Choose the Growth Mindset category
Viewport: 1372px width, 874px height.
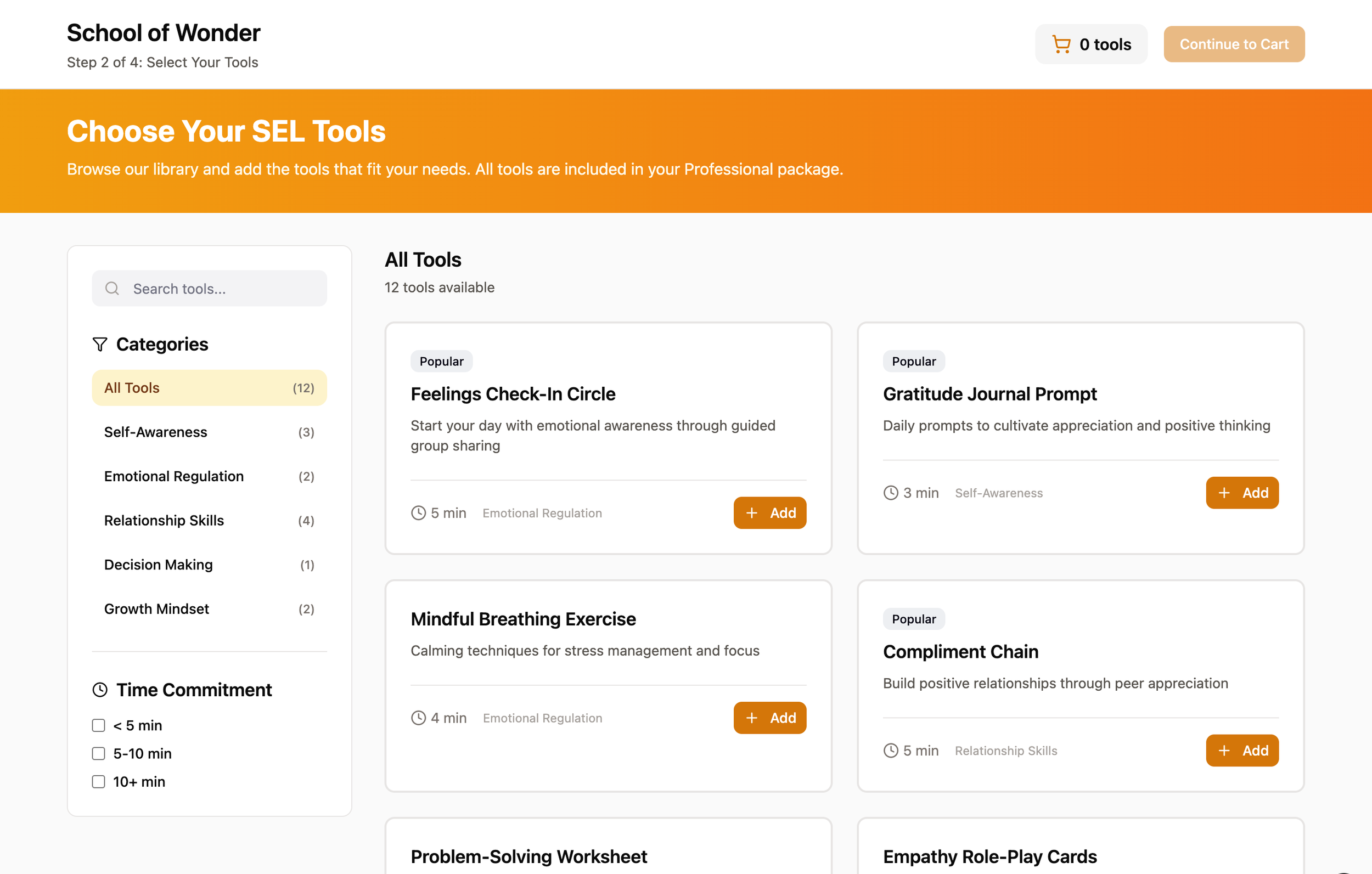click(x=209, y=608)
